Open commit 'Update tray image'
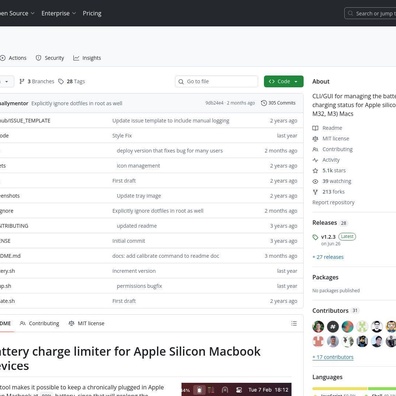Image resolution: width=396 pixels, height=396 pixels. [139, 196]
